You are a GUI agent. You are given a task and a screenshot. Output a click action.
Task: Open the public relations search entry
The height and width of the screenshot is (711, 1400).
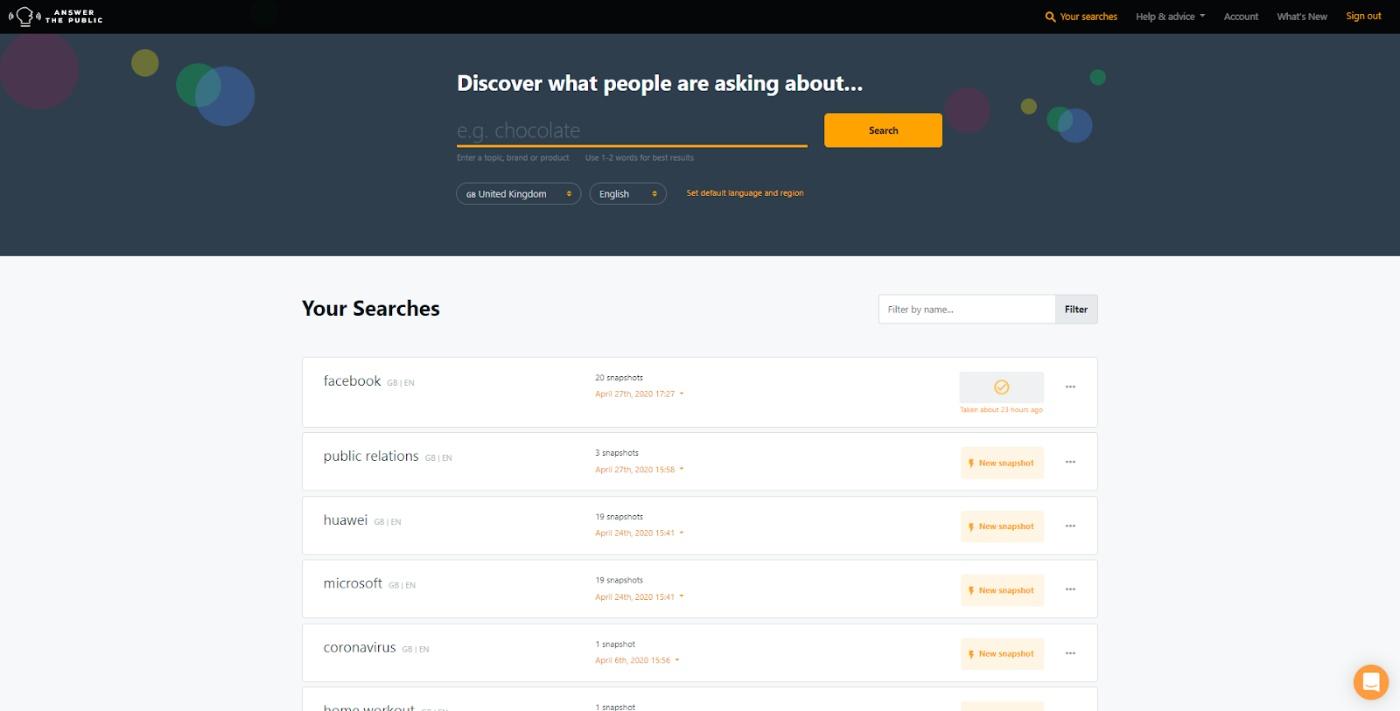(x=371, y=456)
